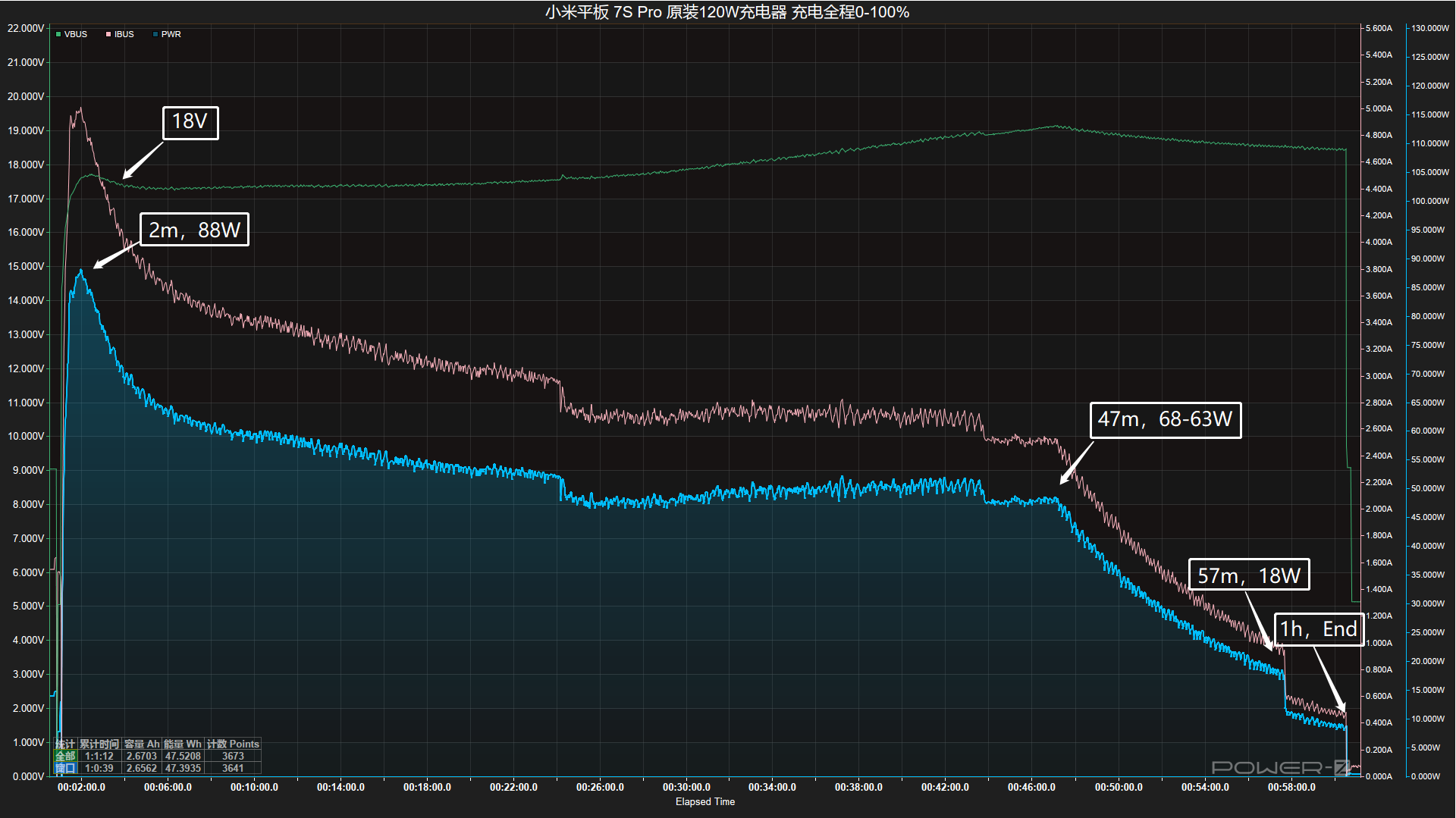The image size is (1456, 818).
Task: Click the 2.6703 capacity value
Action: coord(142,756)
